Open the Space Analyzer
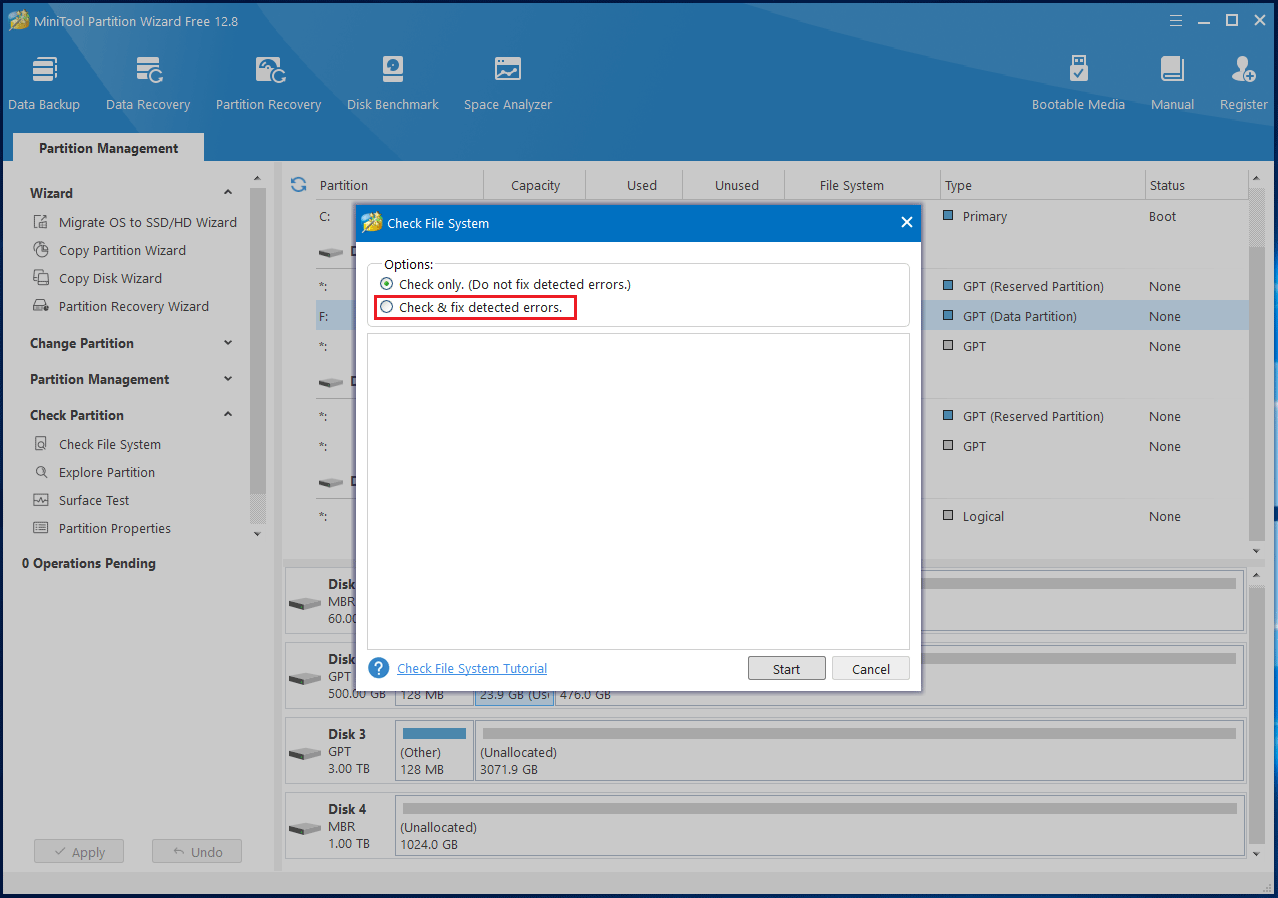This screenshot has width=1278, height=898. 507,83
